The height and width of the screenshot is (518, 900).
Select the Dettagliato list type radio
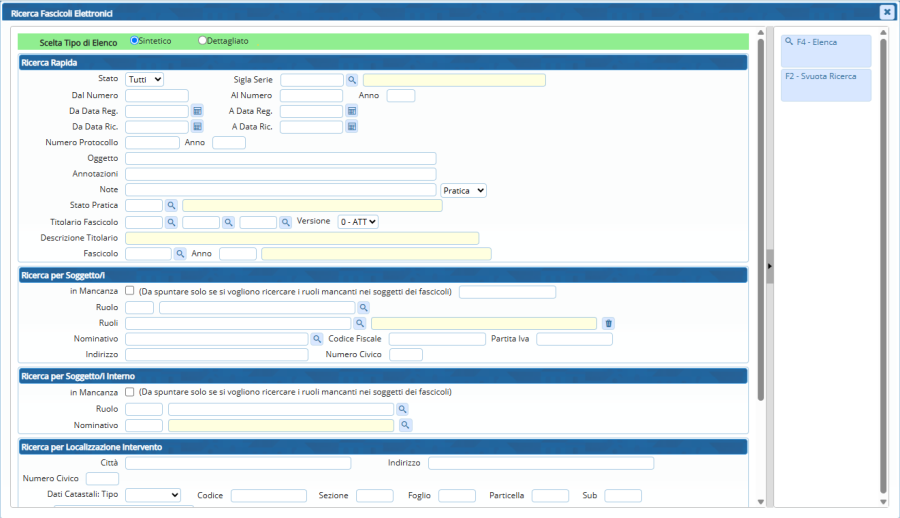203,40
